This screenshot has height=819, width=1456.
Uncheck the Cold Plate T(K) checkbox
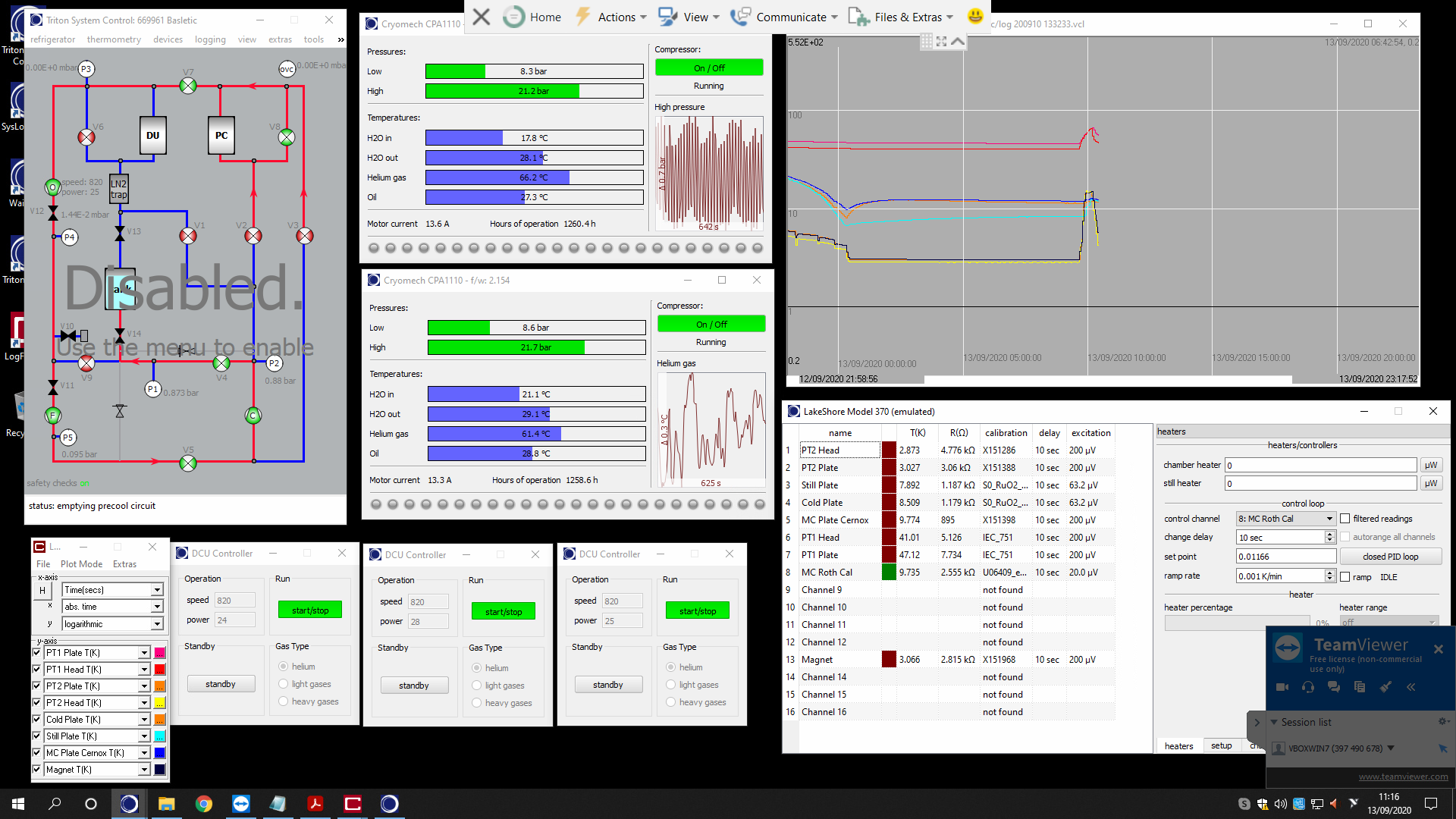(x=36, y=720)
